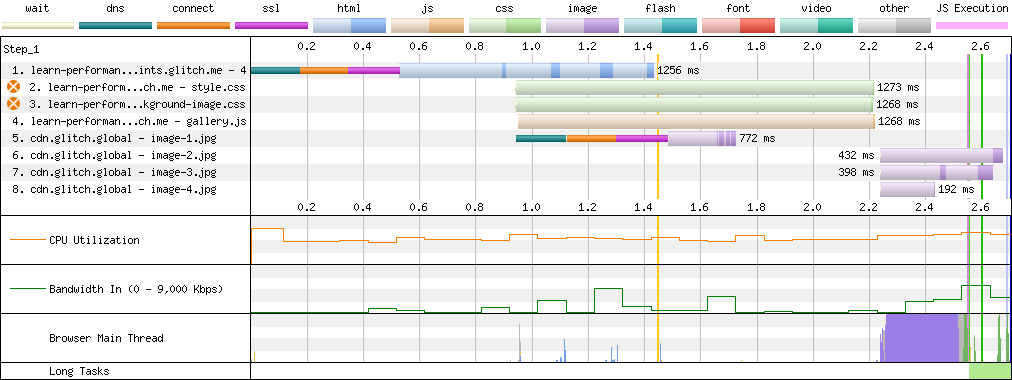1012x380 pixels.
Task: Click the purple image-2.jpg download bar
Action: pos(942,155)
